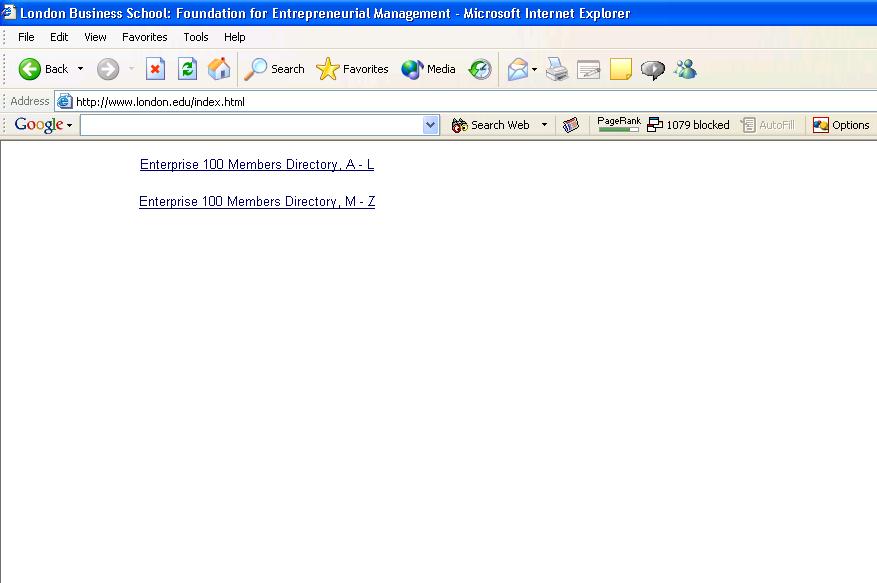Click the Search Web button
Viewport: 877px width, 583px height.
491,125
